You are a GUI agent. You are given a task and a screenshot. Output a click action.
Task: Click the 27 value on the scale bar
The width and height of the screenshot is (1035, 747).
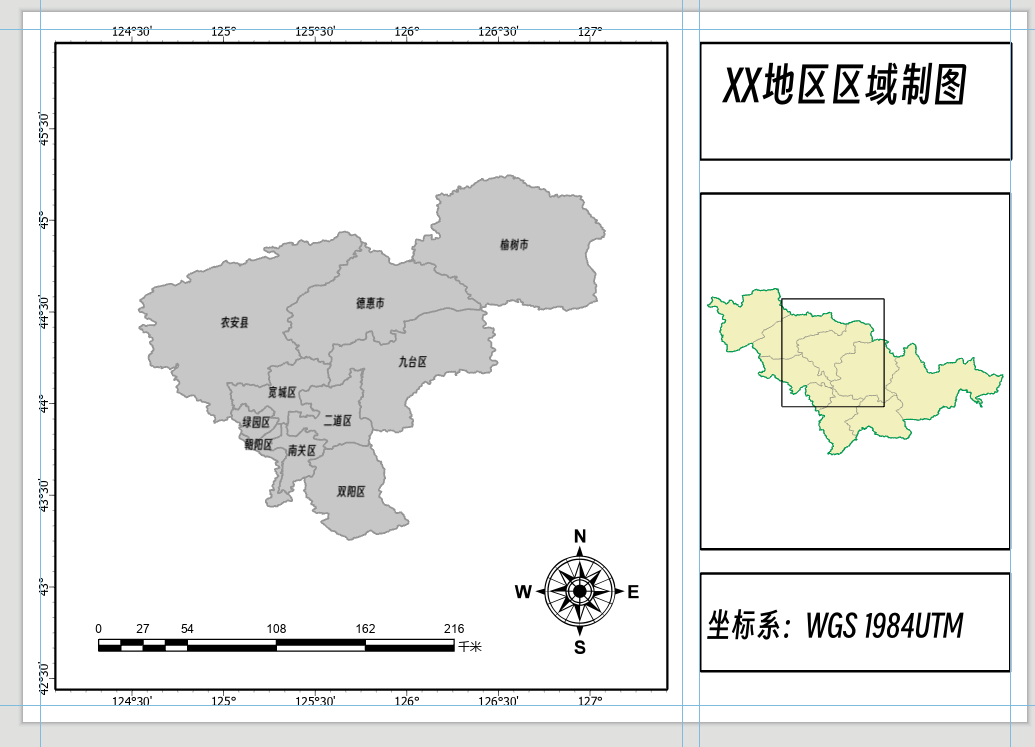(x=143, y=629)
